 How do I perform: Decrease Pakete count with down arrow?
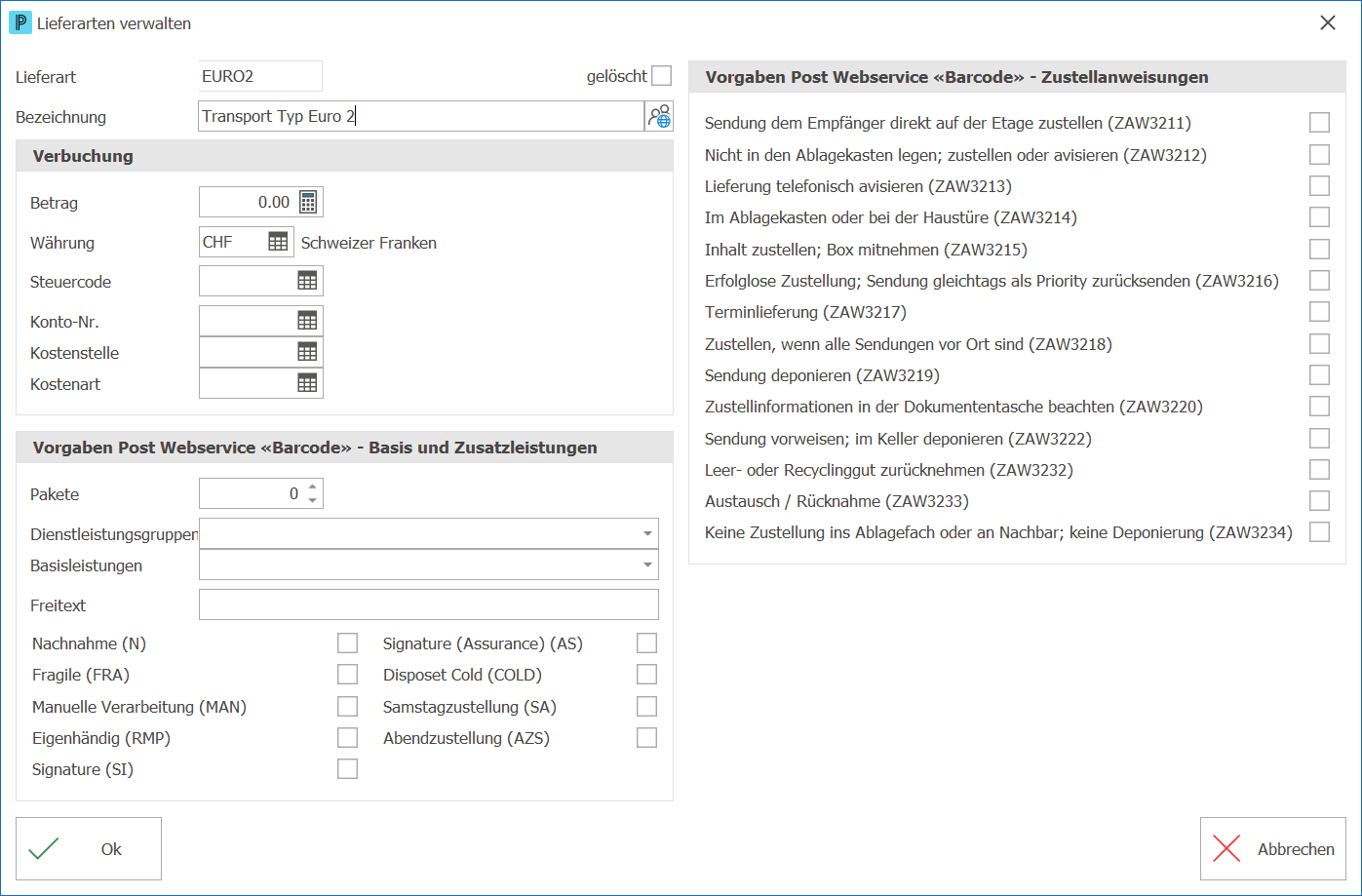tap(312, 500)
